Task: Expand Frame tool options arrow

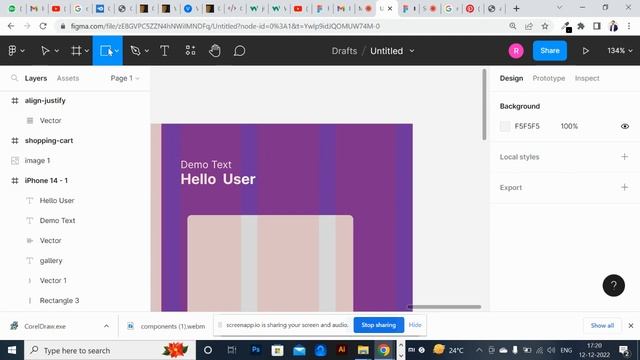Action: 87,51
